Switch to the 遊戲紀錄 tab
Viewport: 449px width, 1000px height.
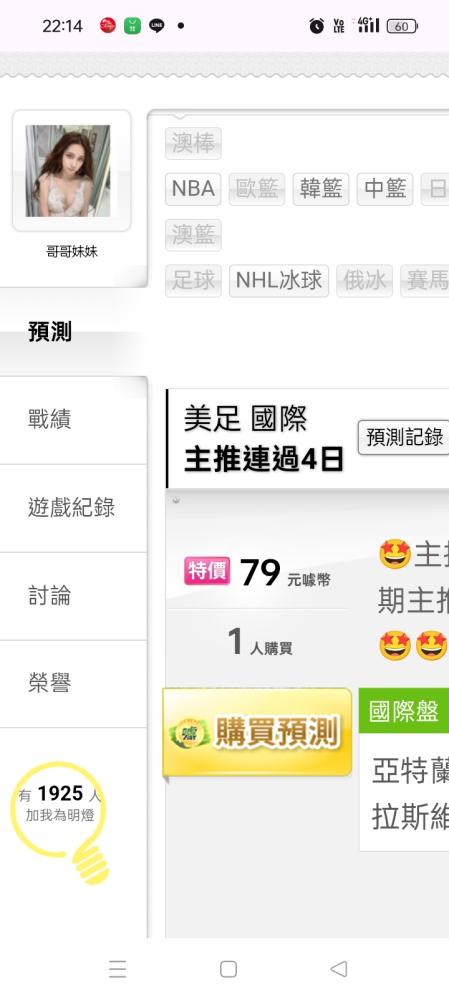click(73, 508)
